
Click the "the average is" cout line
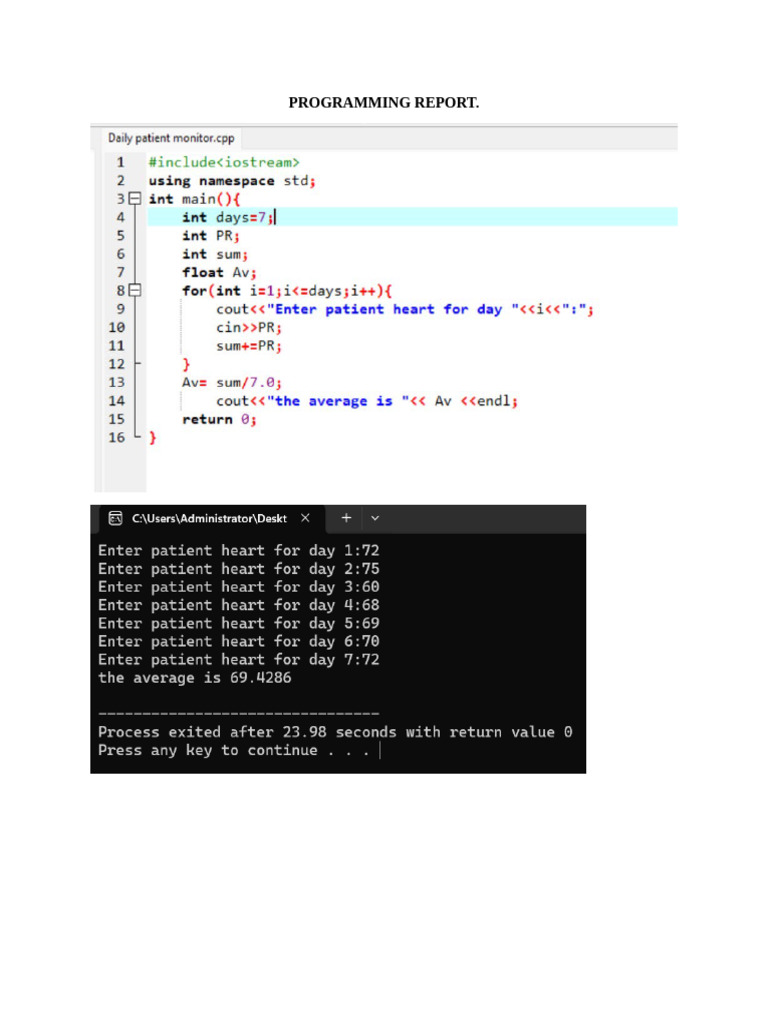pos(367,401)
